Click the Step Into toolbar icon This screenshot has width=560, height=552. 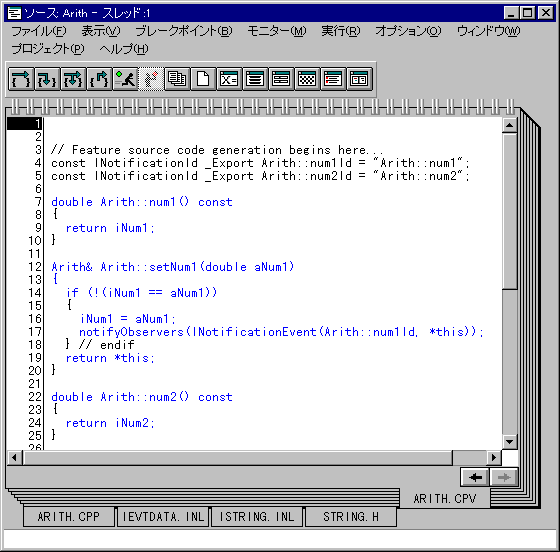coord(47,79)
